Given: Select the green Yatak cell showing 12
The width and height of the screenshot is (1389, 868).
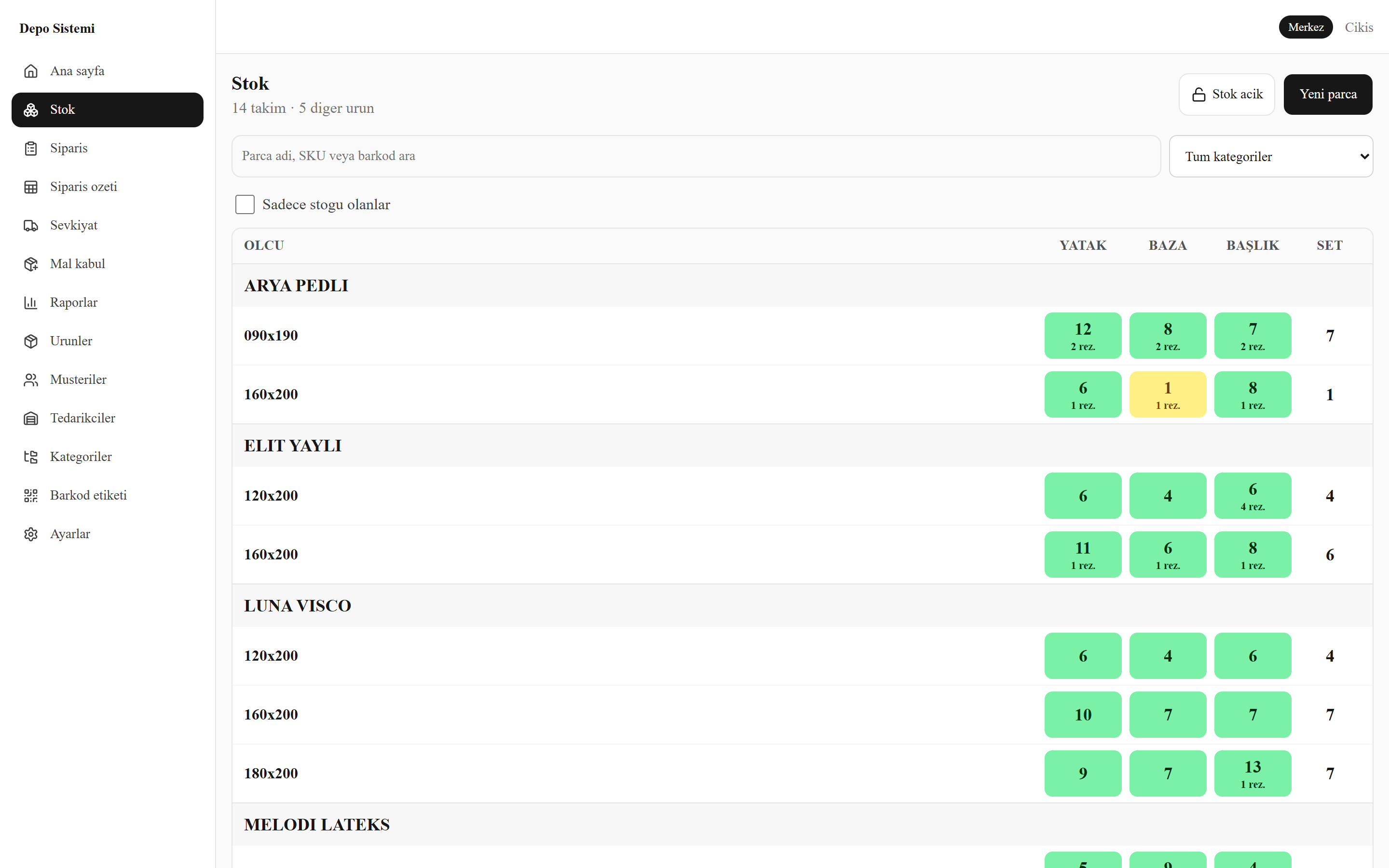Looking at the screenshot, I should 1082,336.
